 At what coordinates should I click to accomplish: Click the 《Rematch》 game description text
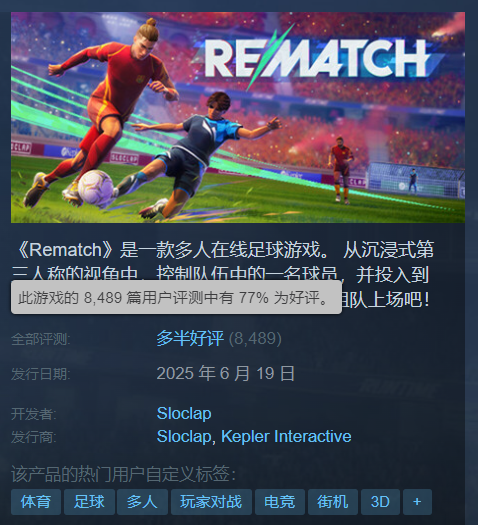[223, 274]
